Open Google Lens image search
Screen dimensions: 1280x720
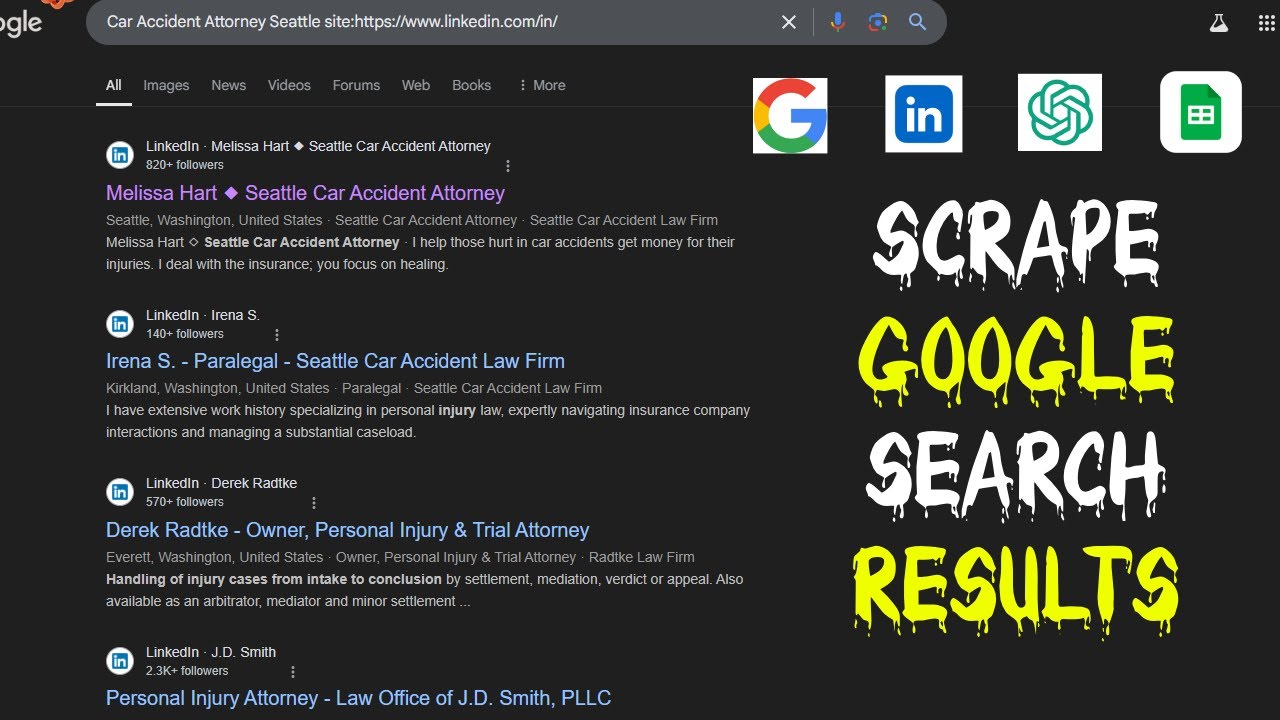878,22
